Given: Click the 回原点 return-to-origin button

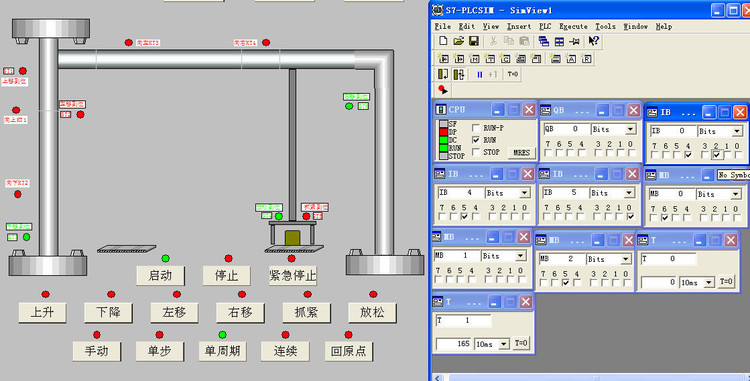Looking at the screenshot, I should 349,351.
